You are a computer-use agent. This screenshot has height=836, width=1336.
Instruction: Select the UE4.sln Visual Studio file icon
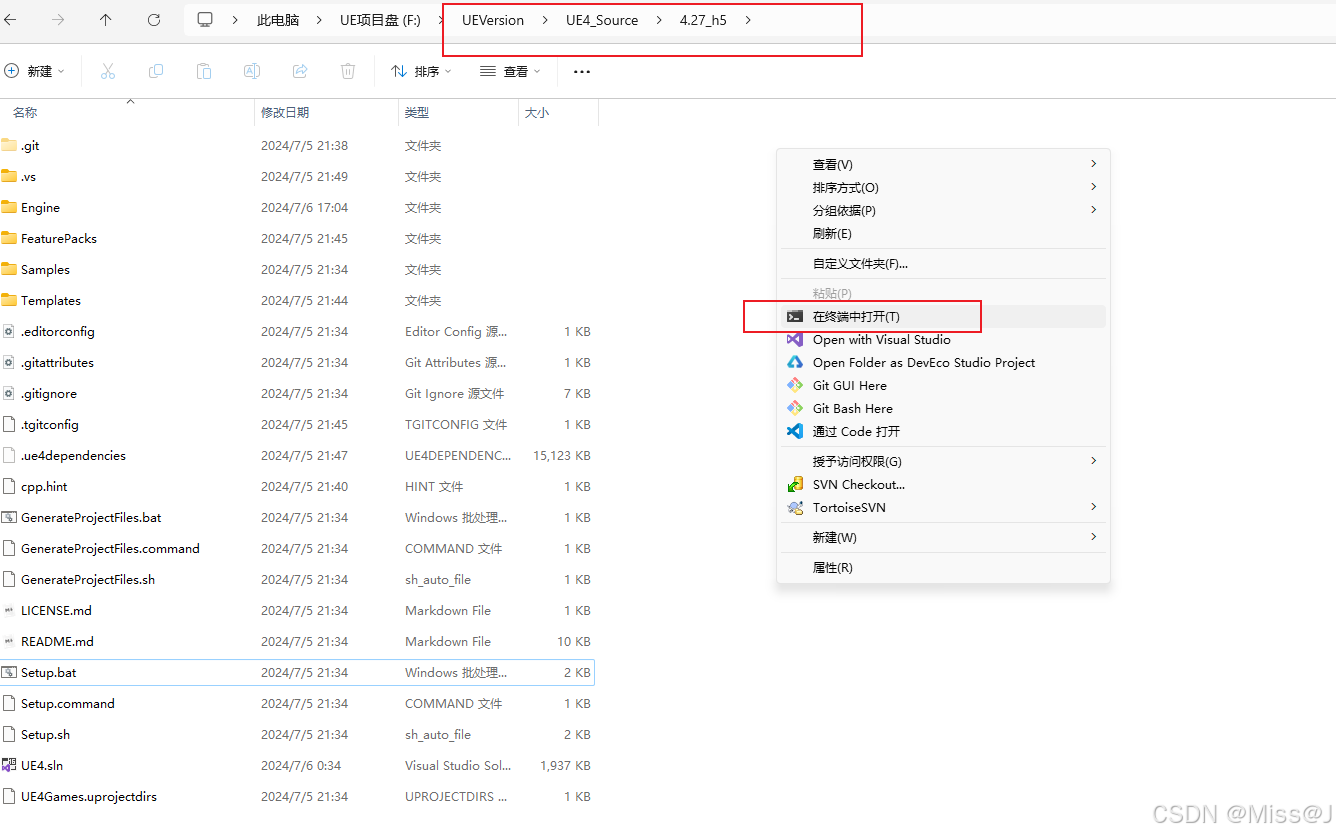pyautogui.click(x=9, y=765)
